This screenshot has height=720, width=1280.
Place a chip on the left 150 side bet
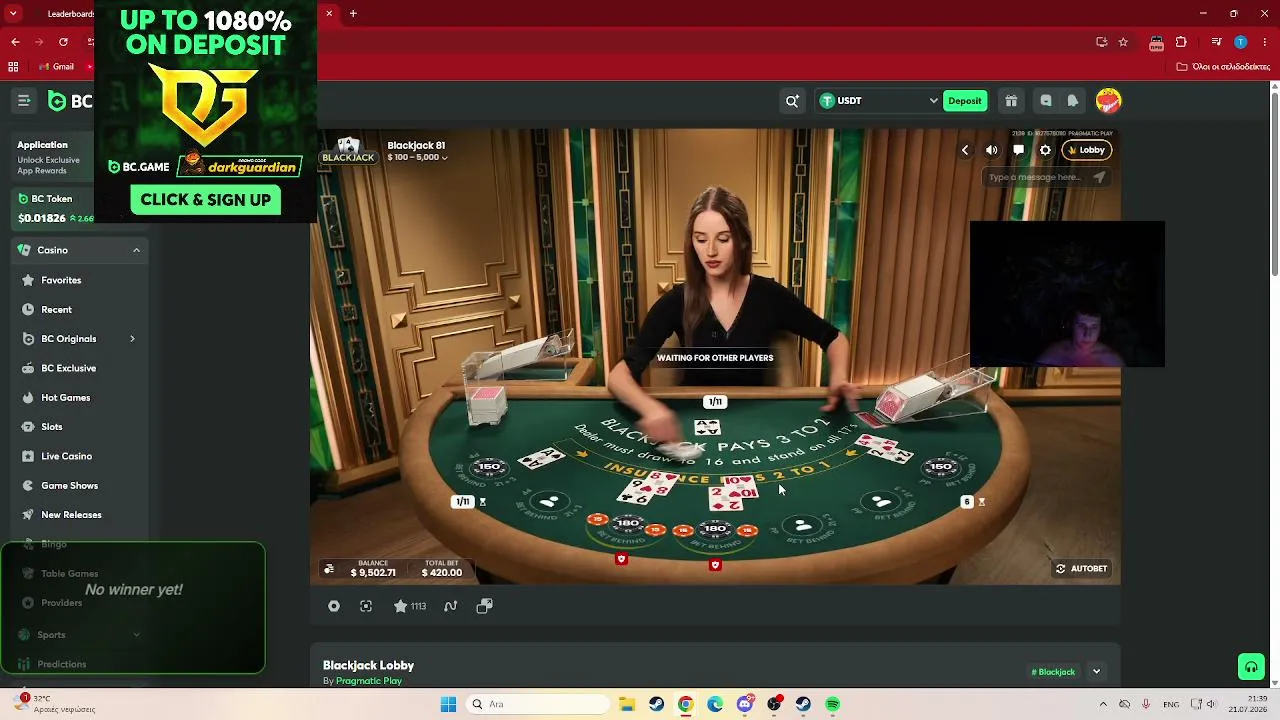tap(490, 467)
